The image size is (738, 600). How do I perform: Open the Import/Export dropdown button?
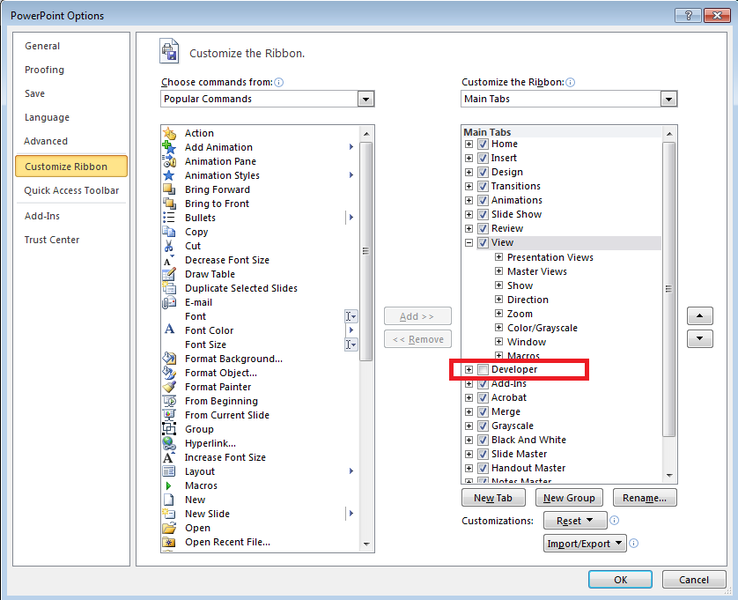pyautogui.click(x=585, y=544)
